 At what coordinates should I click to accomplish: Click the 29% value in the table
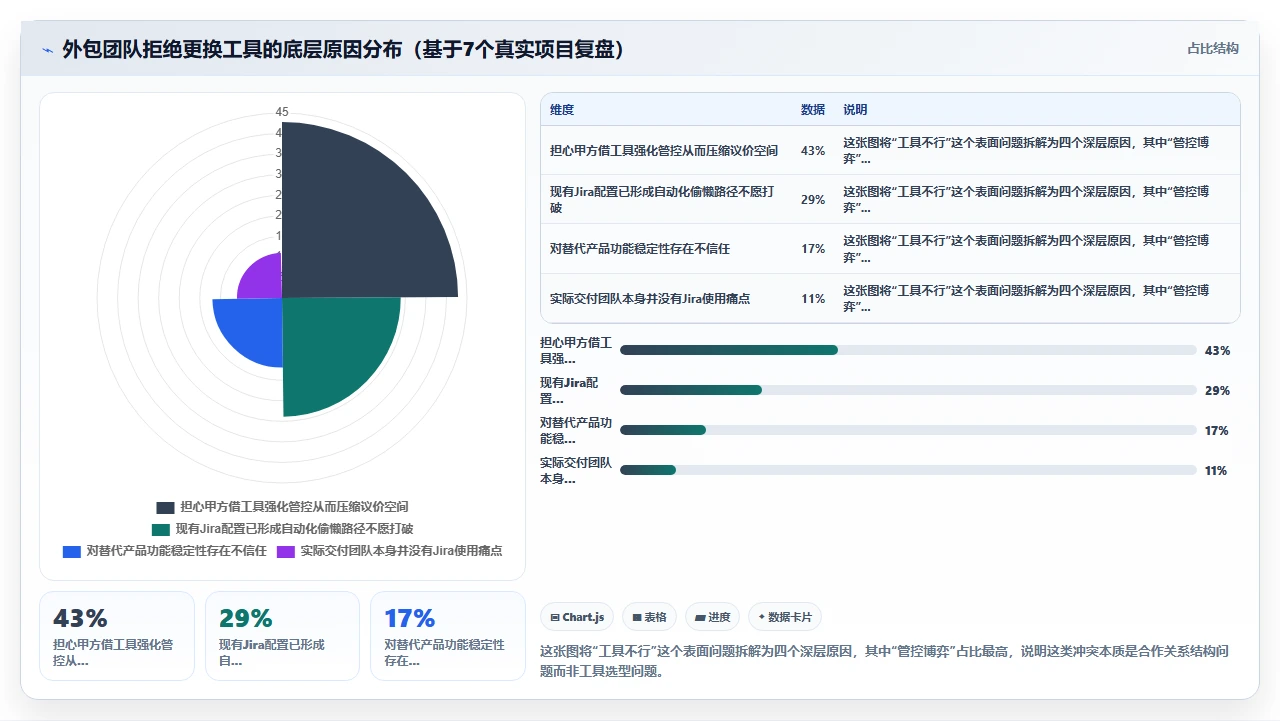pos(813,200)
